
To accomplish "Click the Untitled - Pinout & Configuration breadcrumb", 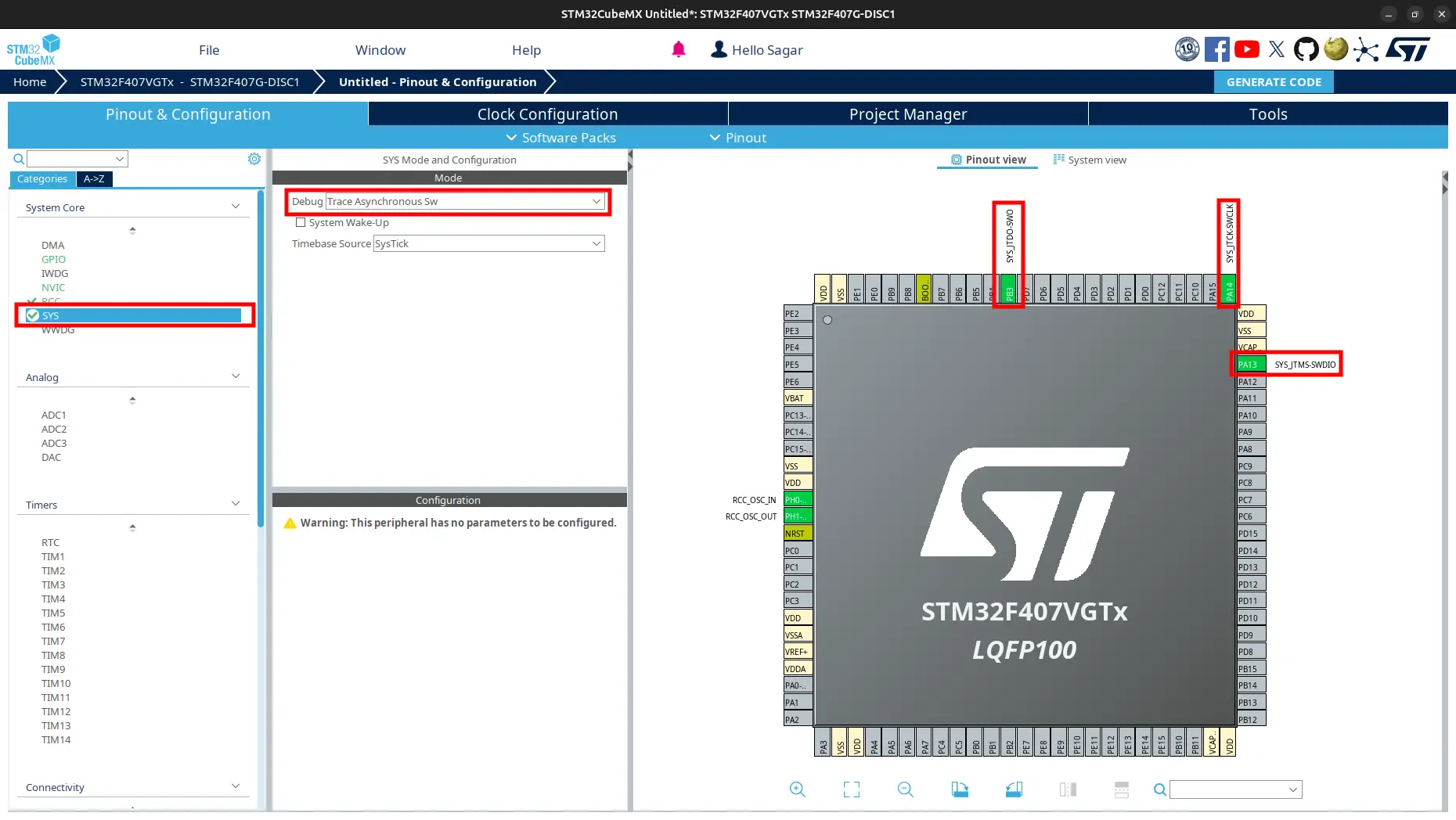I will pyautogui.click(x=438, y=81).
